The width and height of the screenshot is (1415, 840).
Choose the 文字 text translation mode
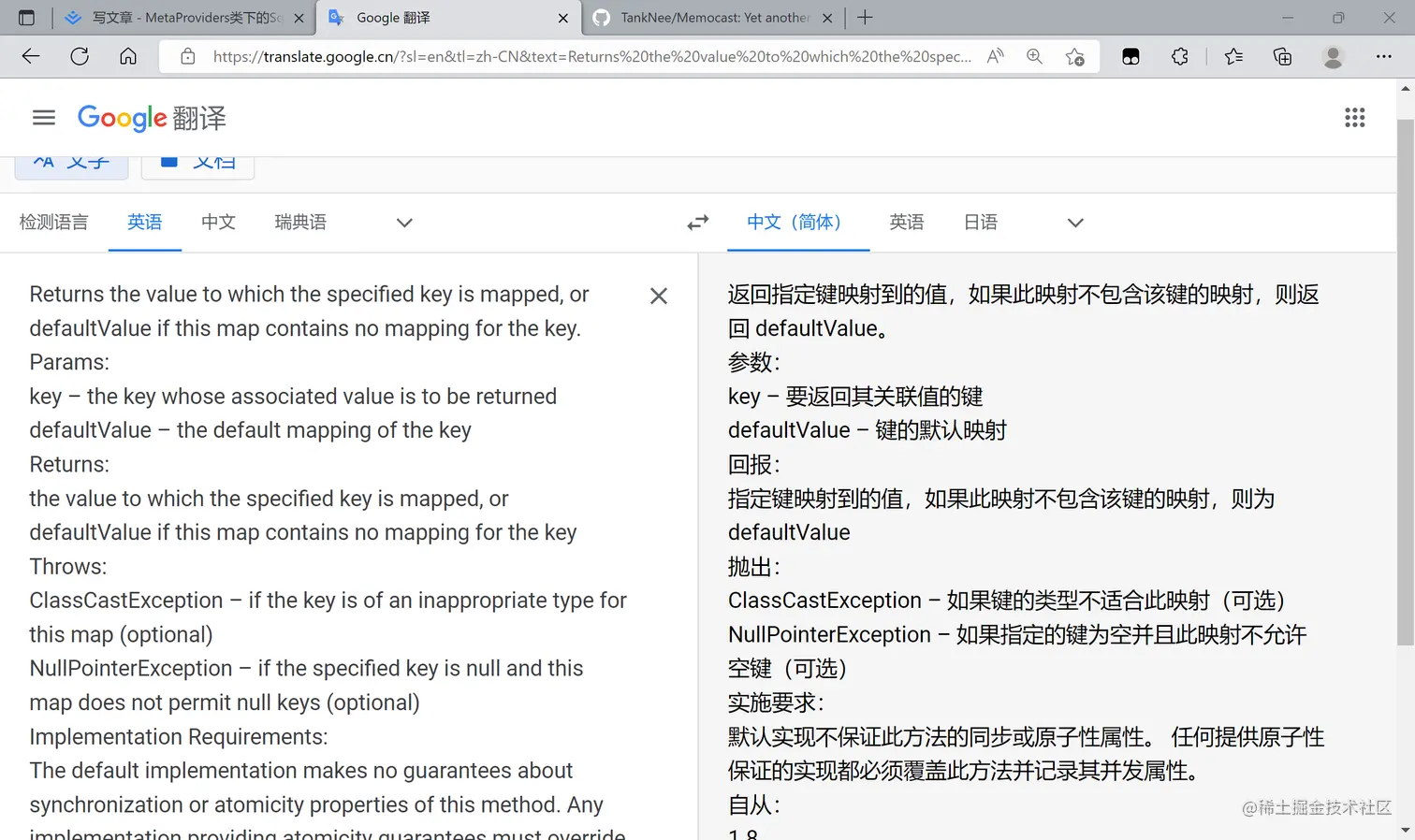[x=72, y=164]
